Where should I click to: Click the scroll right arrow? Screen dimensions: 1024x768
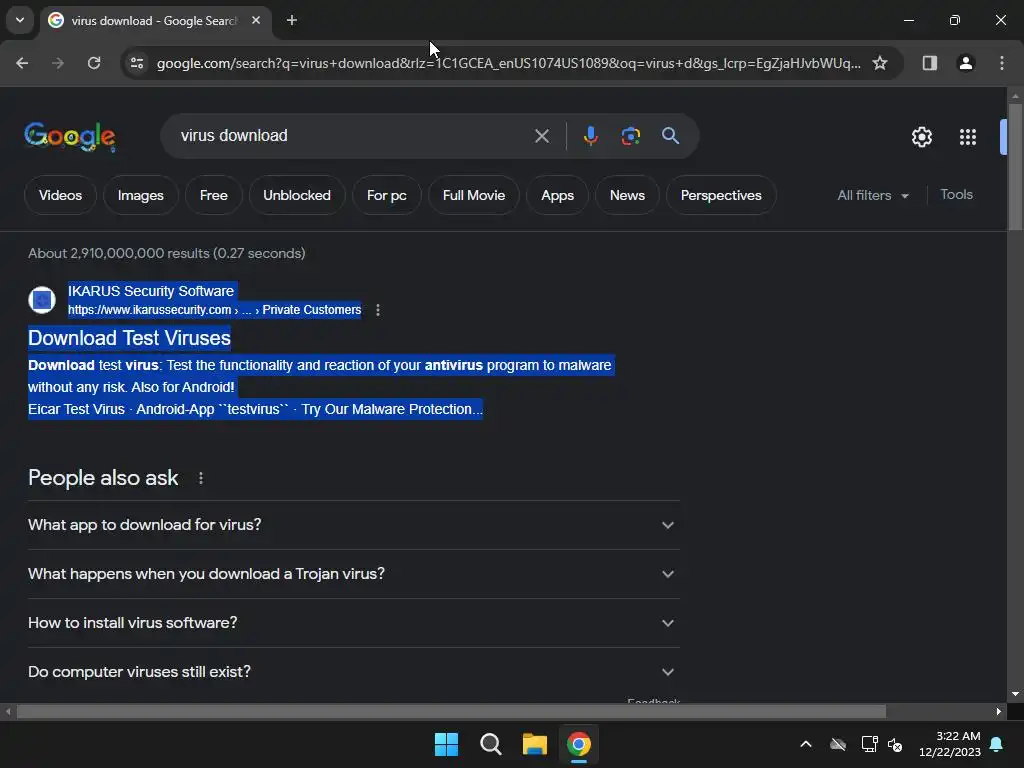click(x=999, y=712)
